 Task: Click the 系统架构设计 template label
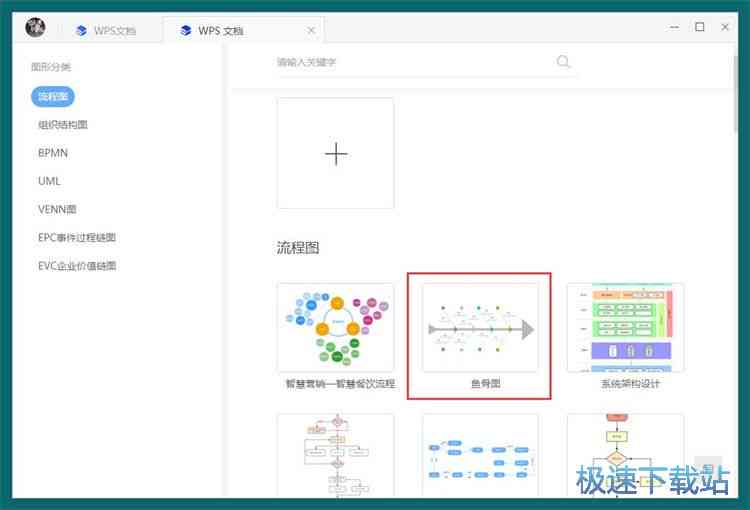click(x=630, y=384)
